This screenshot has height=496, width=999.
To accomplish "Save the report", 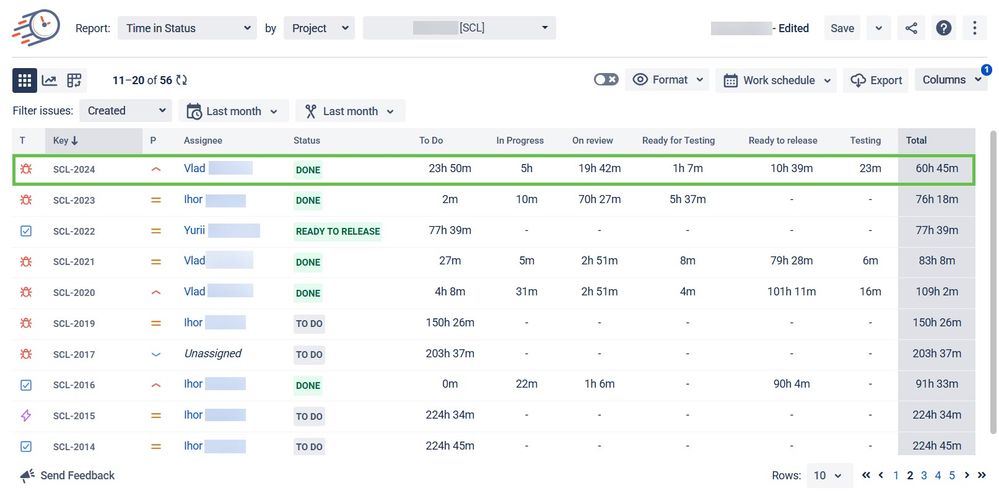I will click(x=842, y=28).
